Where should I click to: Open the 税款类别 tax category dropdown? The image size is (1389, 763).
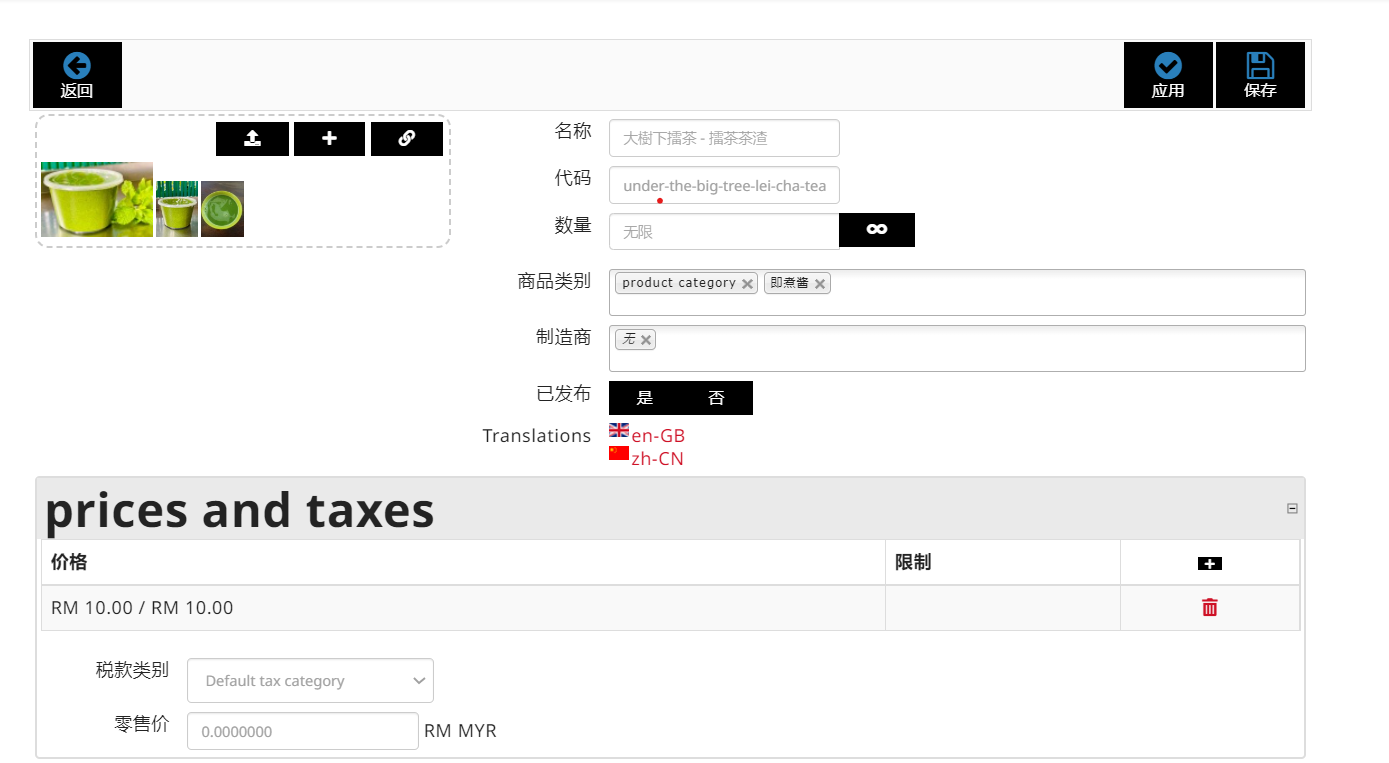(x=310, y=681)
